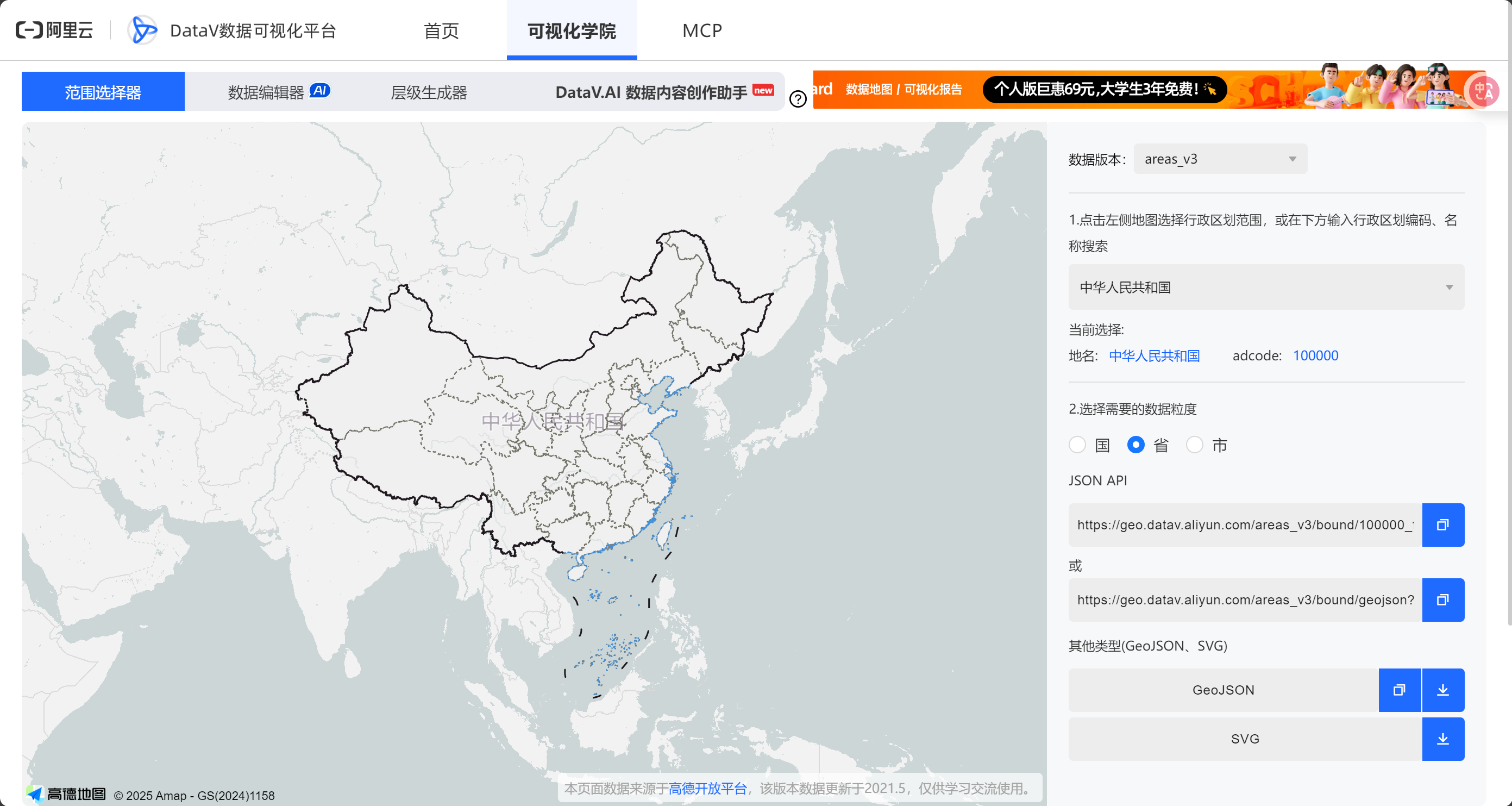Click the © 2025 Amap - GS(2024)1158 text
Screen dimensions: 1512x806
(x=194, y=796)
